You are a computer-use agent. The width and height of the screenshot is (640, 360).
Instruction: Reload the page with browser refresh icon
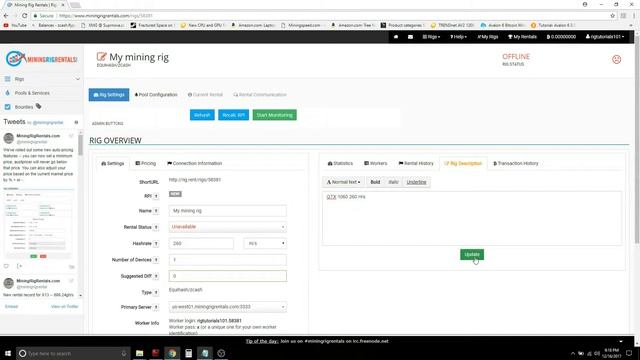tap(24, 16)
